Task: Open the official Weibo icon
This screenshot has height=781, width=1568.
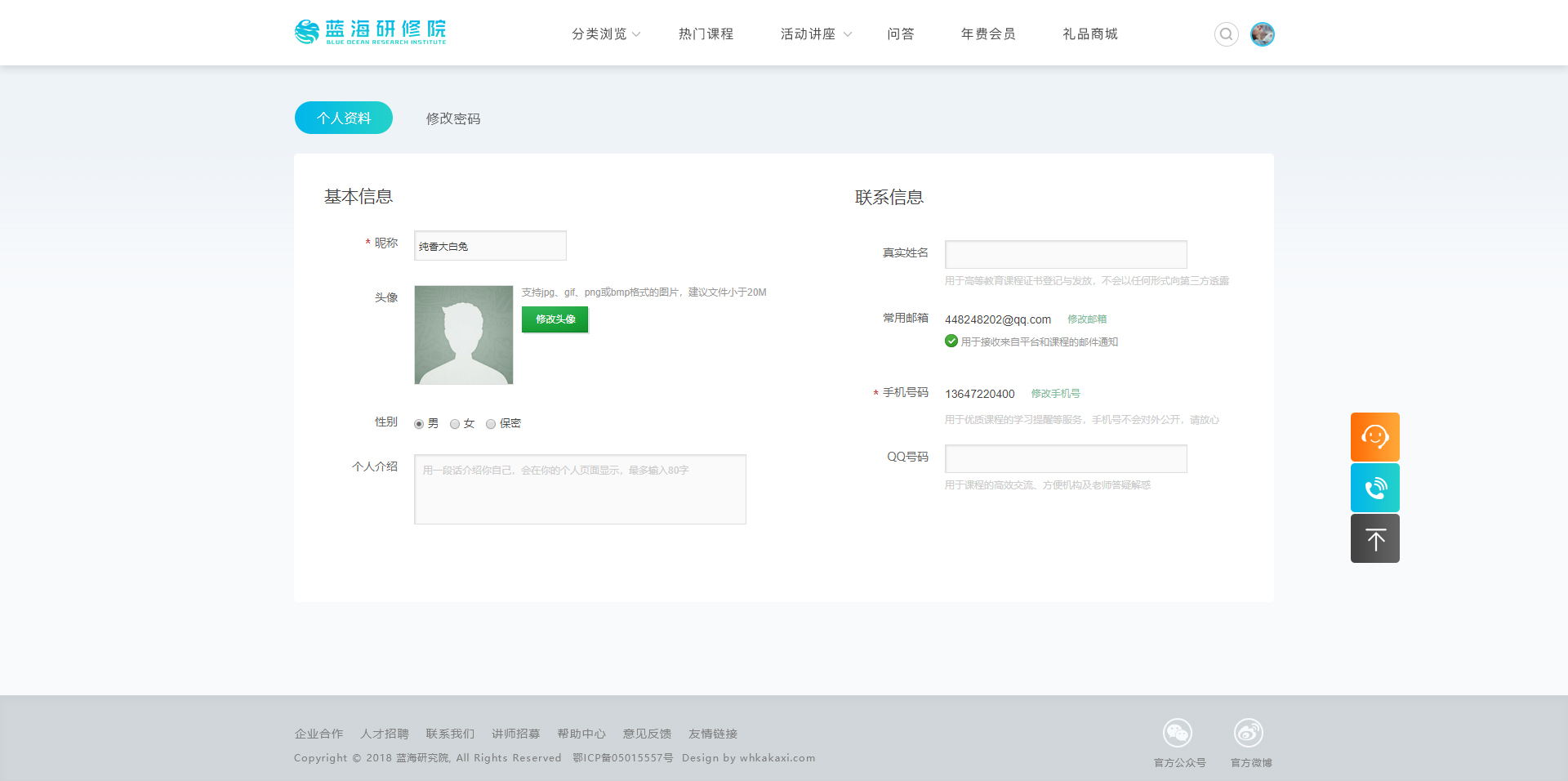Action: pyautogui.click(x=1248, y=733)
